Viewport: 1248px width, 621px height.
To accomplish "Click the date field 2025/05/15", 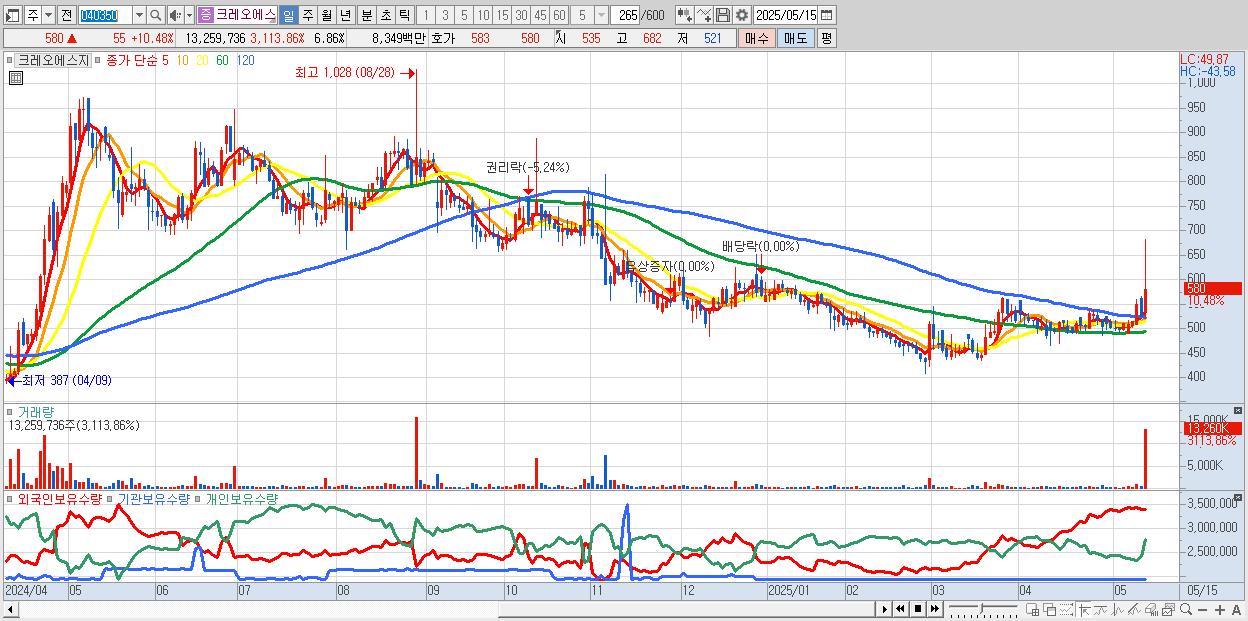I will coord(786,15).
